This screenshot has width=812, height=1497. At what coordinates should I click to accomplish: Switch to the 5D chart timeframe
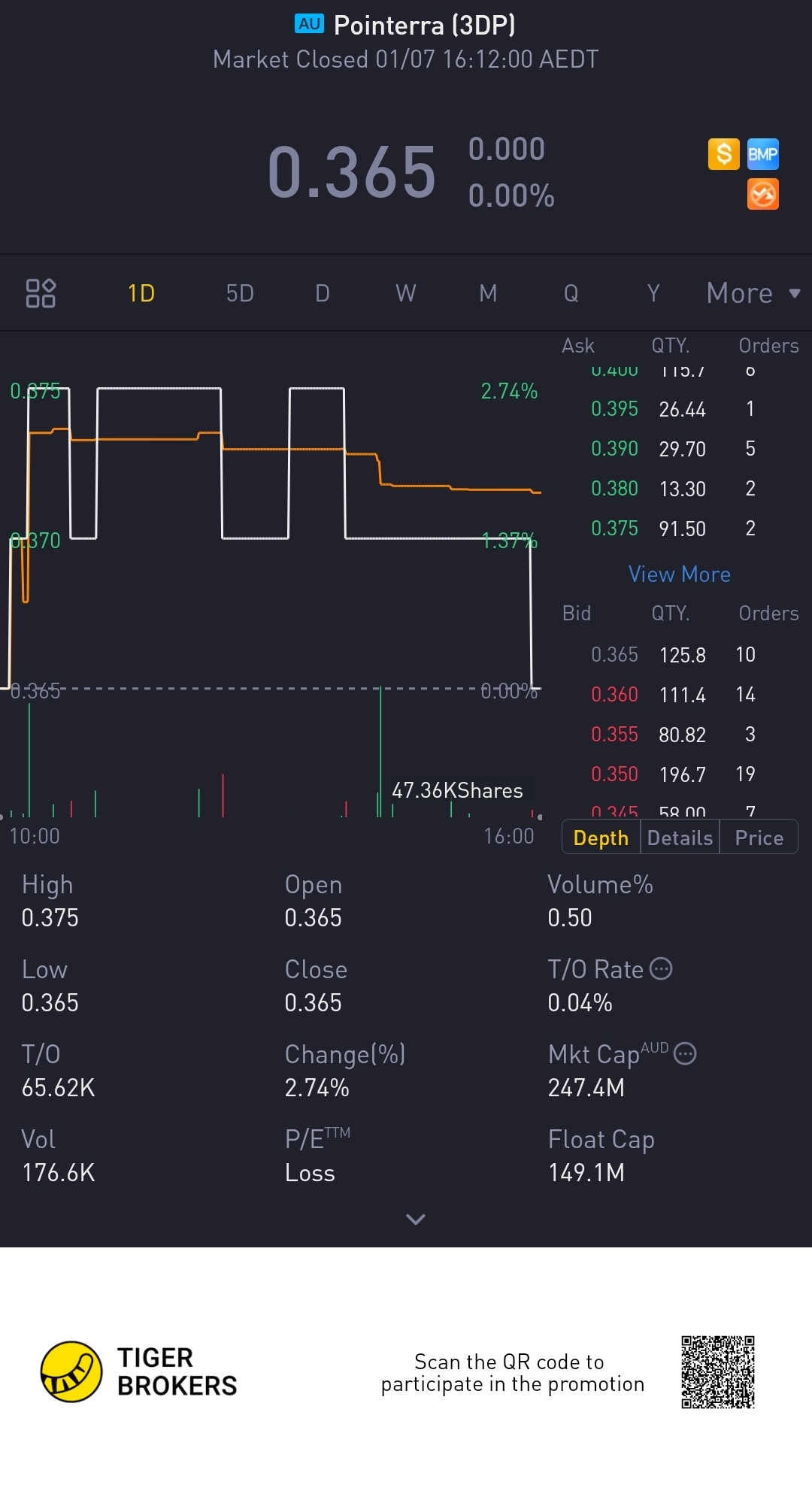(240, 293)
